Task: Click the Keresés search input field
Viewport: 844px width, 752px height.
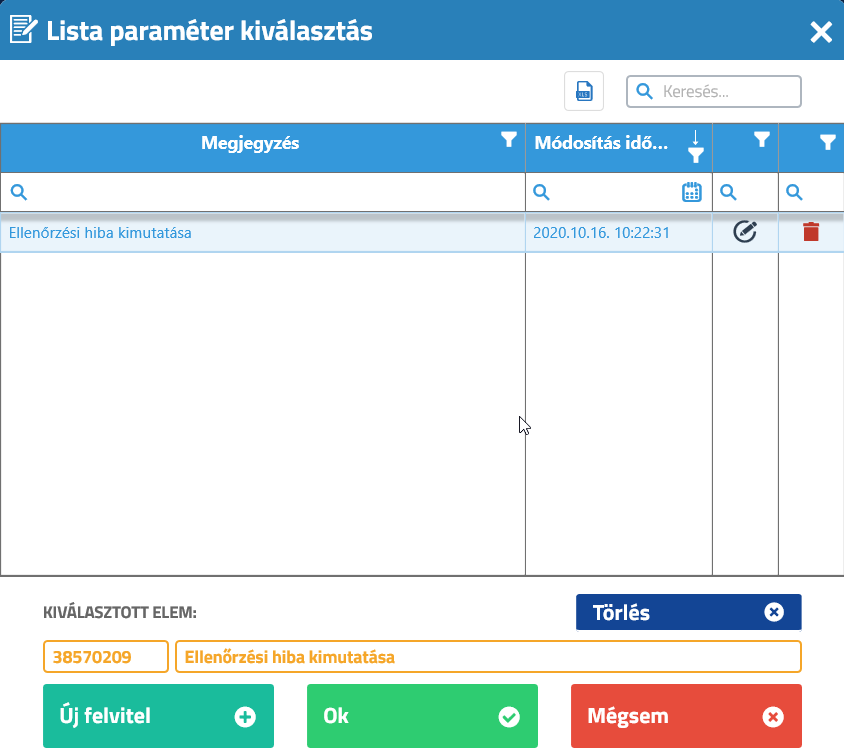Action: pyautogui.click(x=714, y=92)
